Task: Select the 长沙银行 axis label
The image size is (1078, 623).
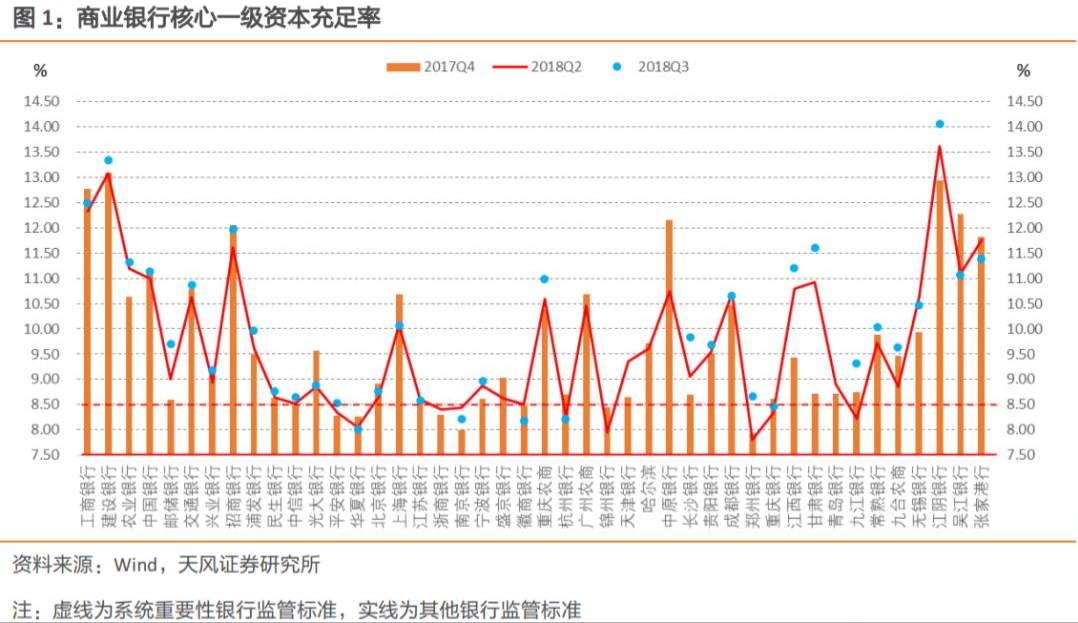Action: click(x=690, y=496)
